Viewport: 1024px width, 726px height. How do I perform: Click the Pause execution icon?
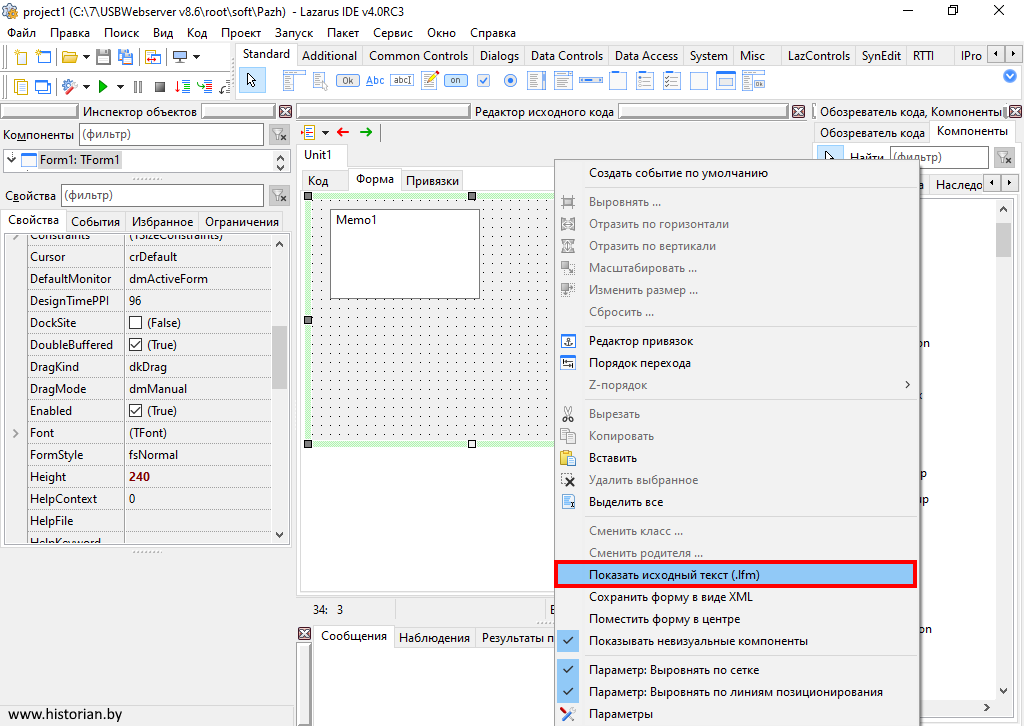(138, 87)
